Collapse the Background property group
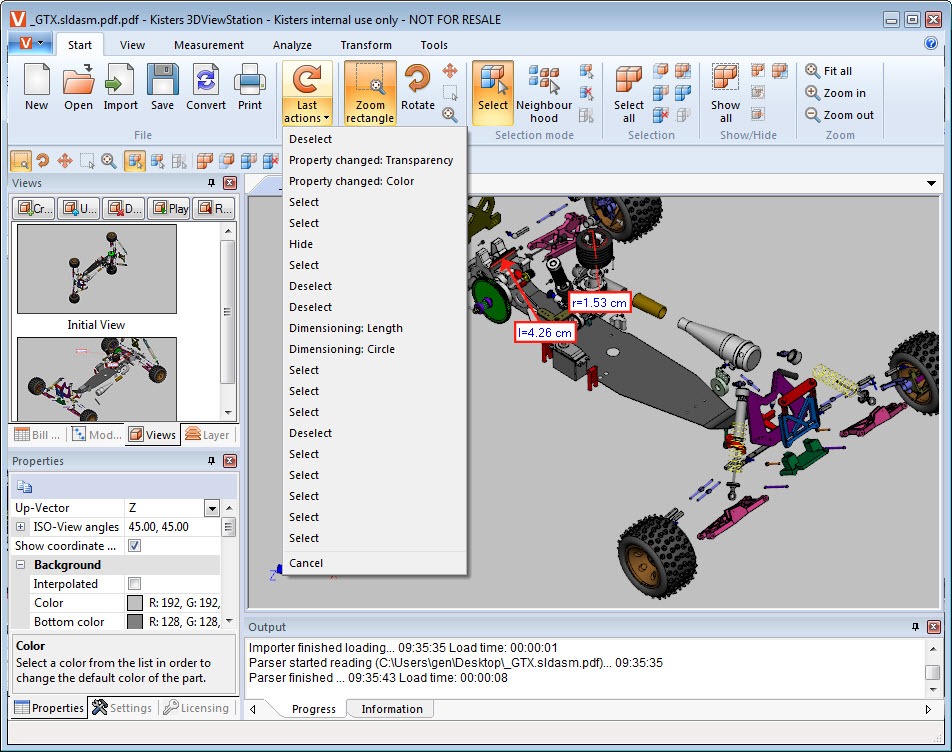 pos(21,565)
